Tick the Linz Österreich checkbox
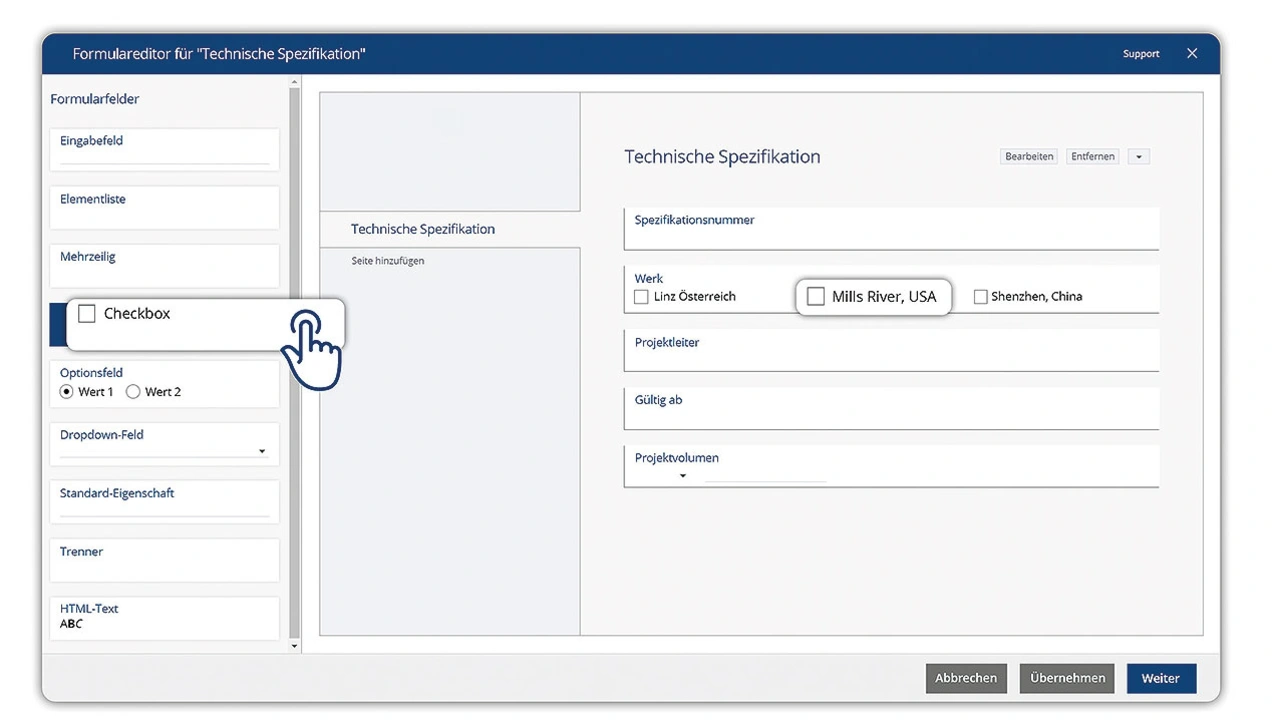This screenshot has height=723, width=1280. coord(642,297)
